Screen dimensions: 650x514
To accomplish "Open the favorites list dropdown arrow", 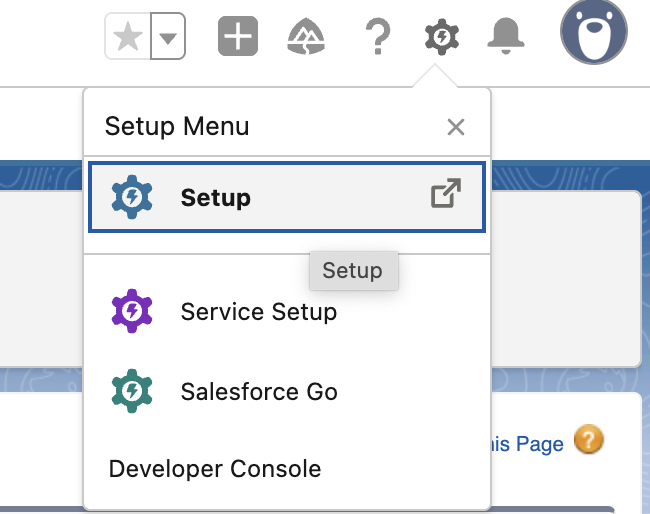I will [168, 36].
